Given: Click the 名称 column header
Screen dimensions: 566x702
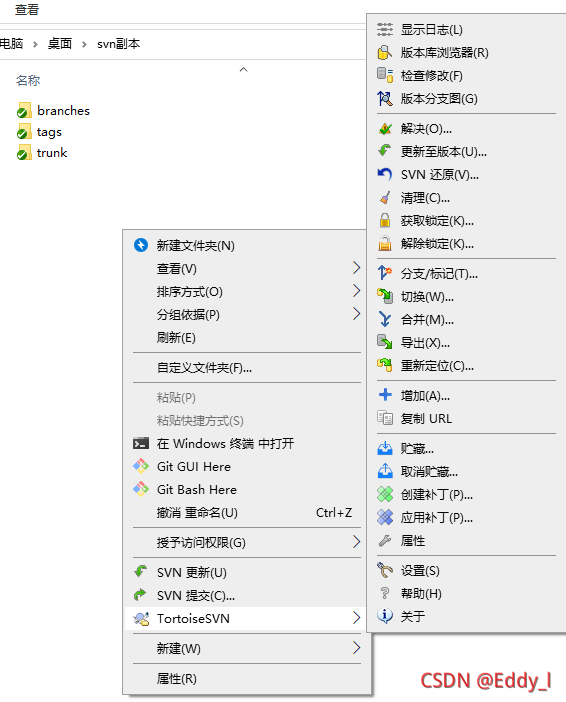Looking at the screenshot, I should click(x=28, y=81).
